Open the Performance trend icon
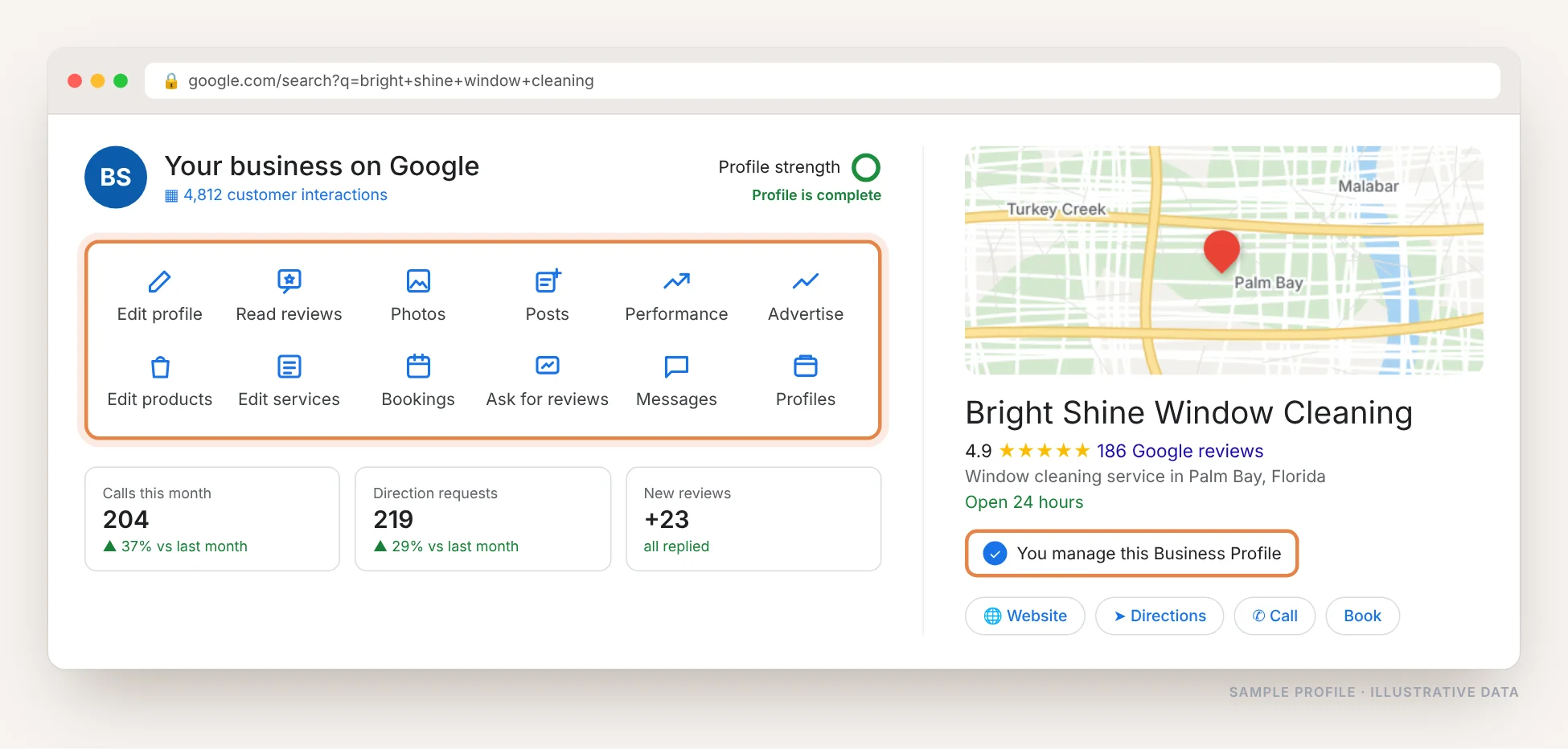 (676, 281)
